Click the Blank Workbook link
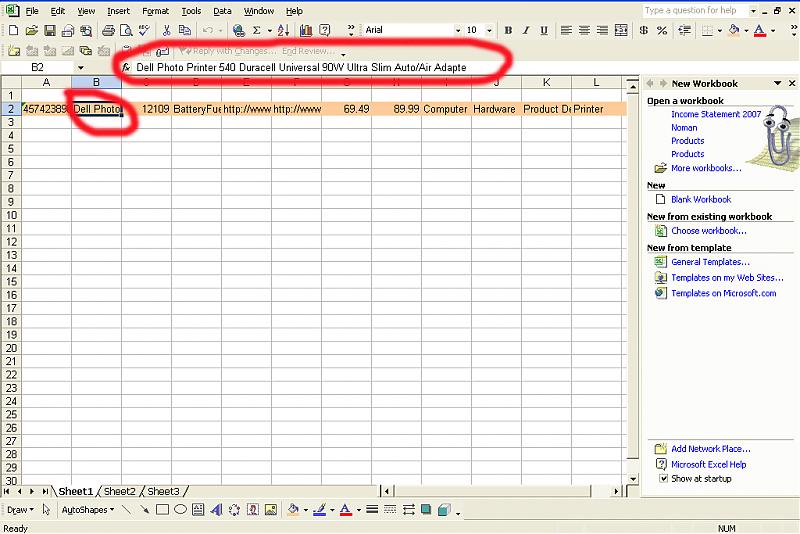This screenshot has height=534, width=800. click(701, 199)
